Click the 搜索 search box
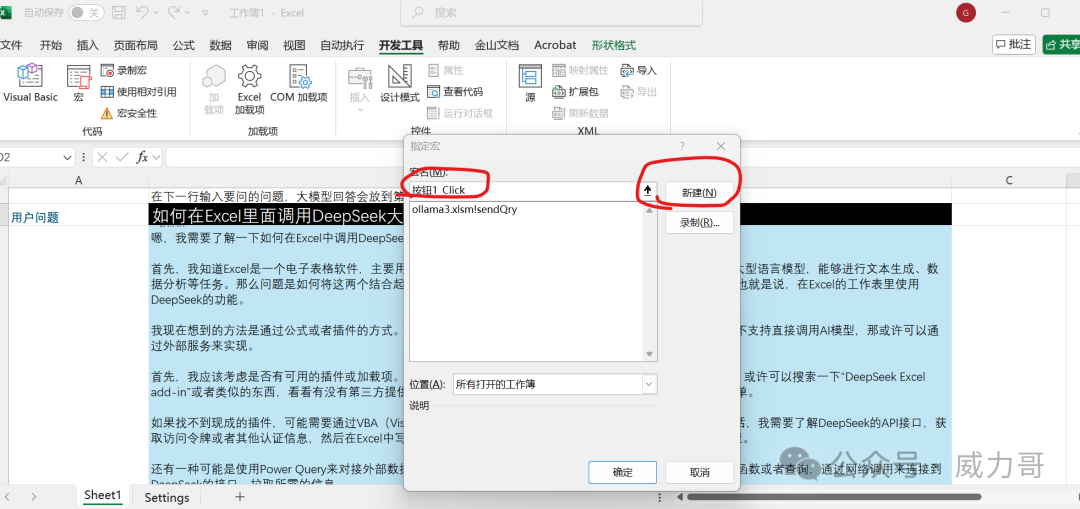This screenshot has width=1080, height=509. (x=551, y=12)
